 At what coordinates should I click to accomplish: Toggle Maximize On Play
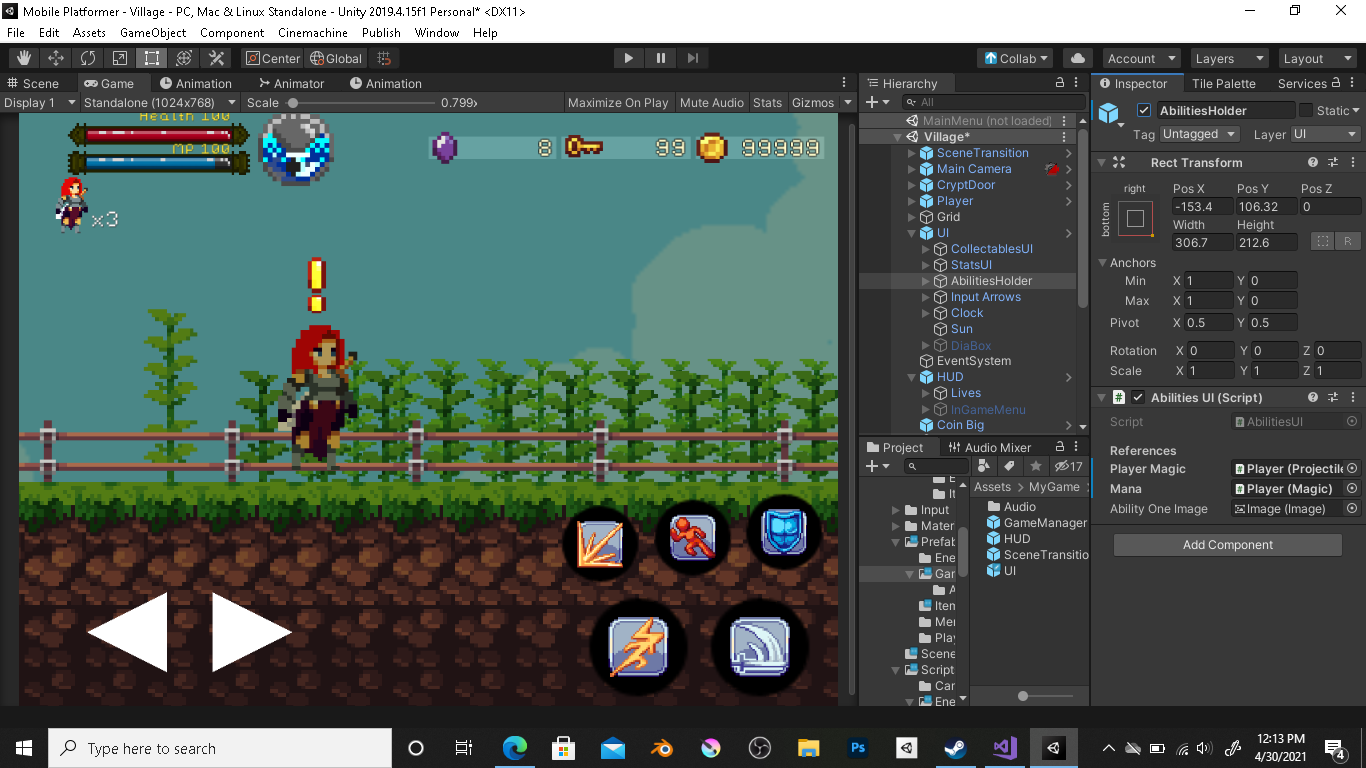click(618, 102)
